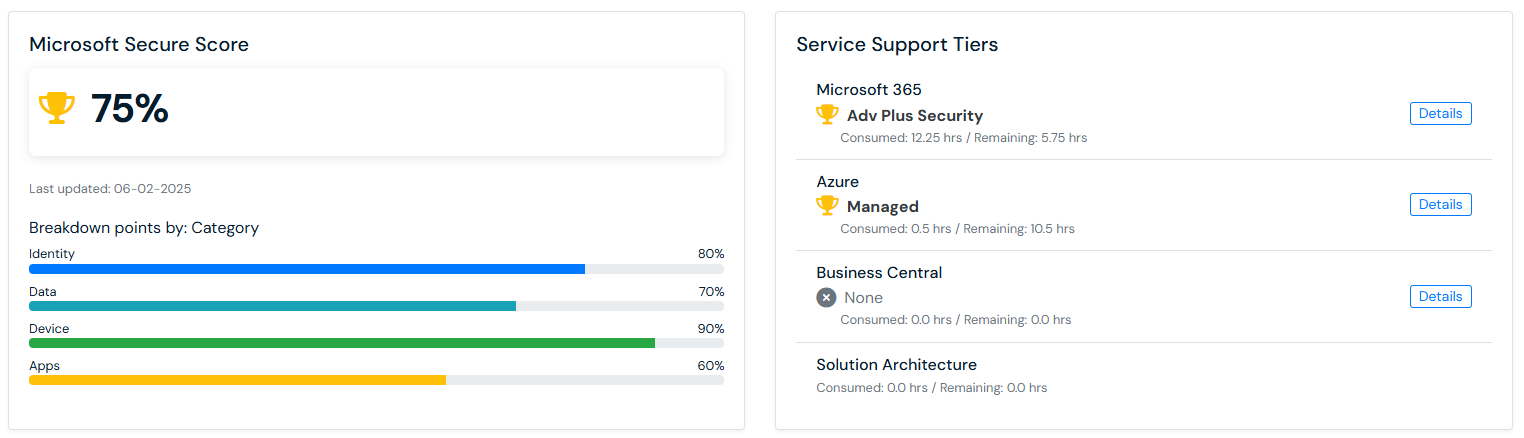Click the Identity 80% percentage label
The width and height of the screenshot is (1524, 438).
click(x=710, y=254)
